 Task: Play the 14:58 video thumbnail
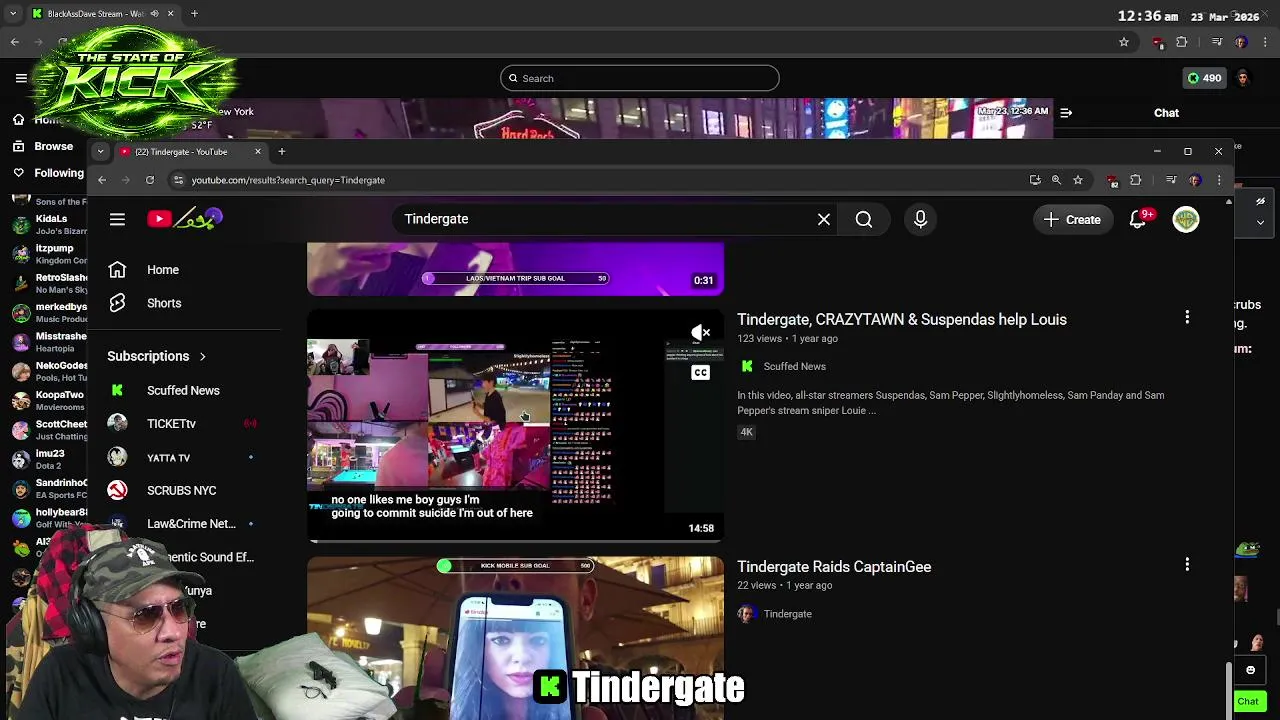pos(515,425)
